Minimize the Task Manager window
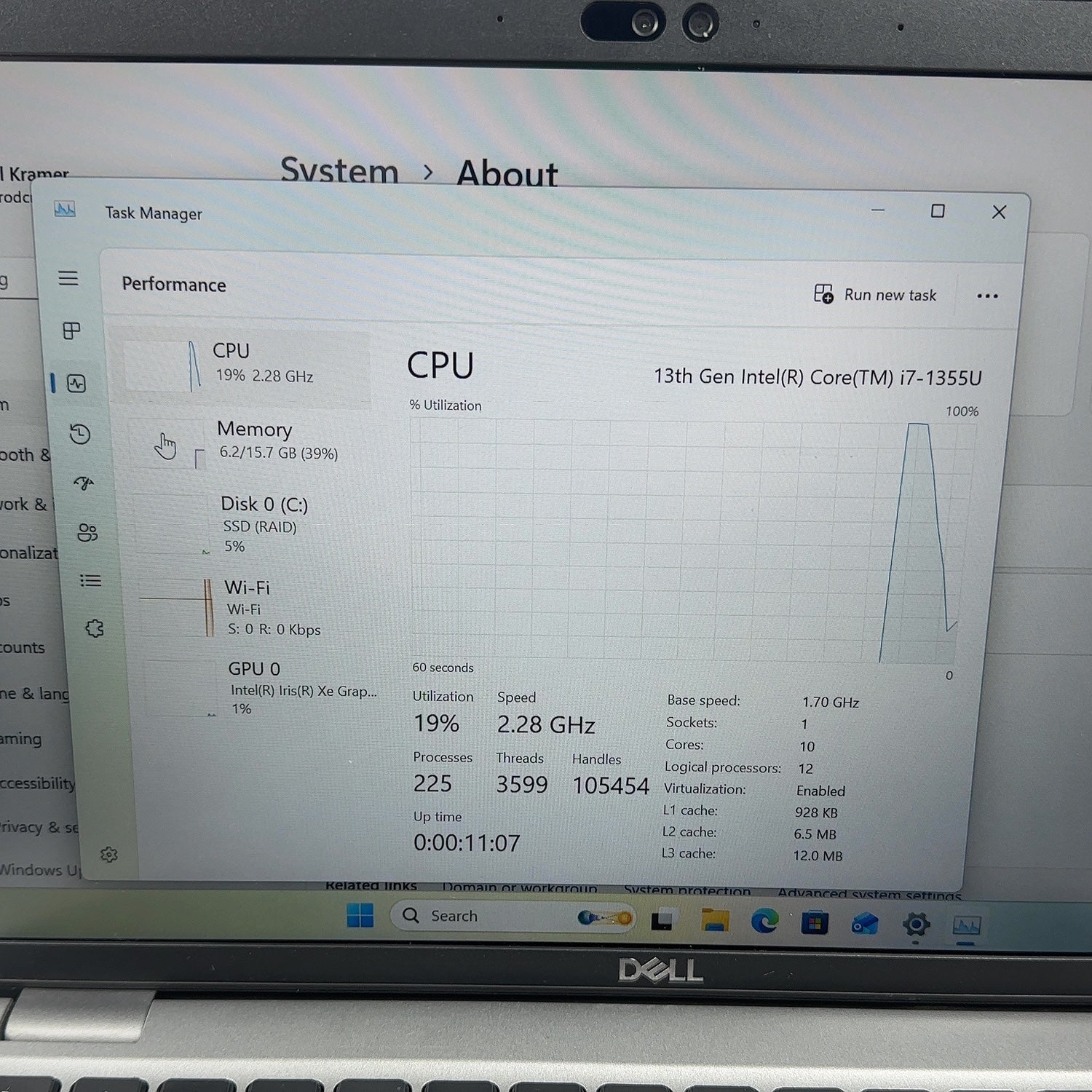This screenshot has width=1092, height=1092. pyautogui.click(x=878, y=210)
